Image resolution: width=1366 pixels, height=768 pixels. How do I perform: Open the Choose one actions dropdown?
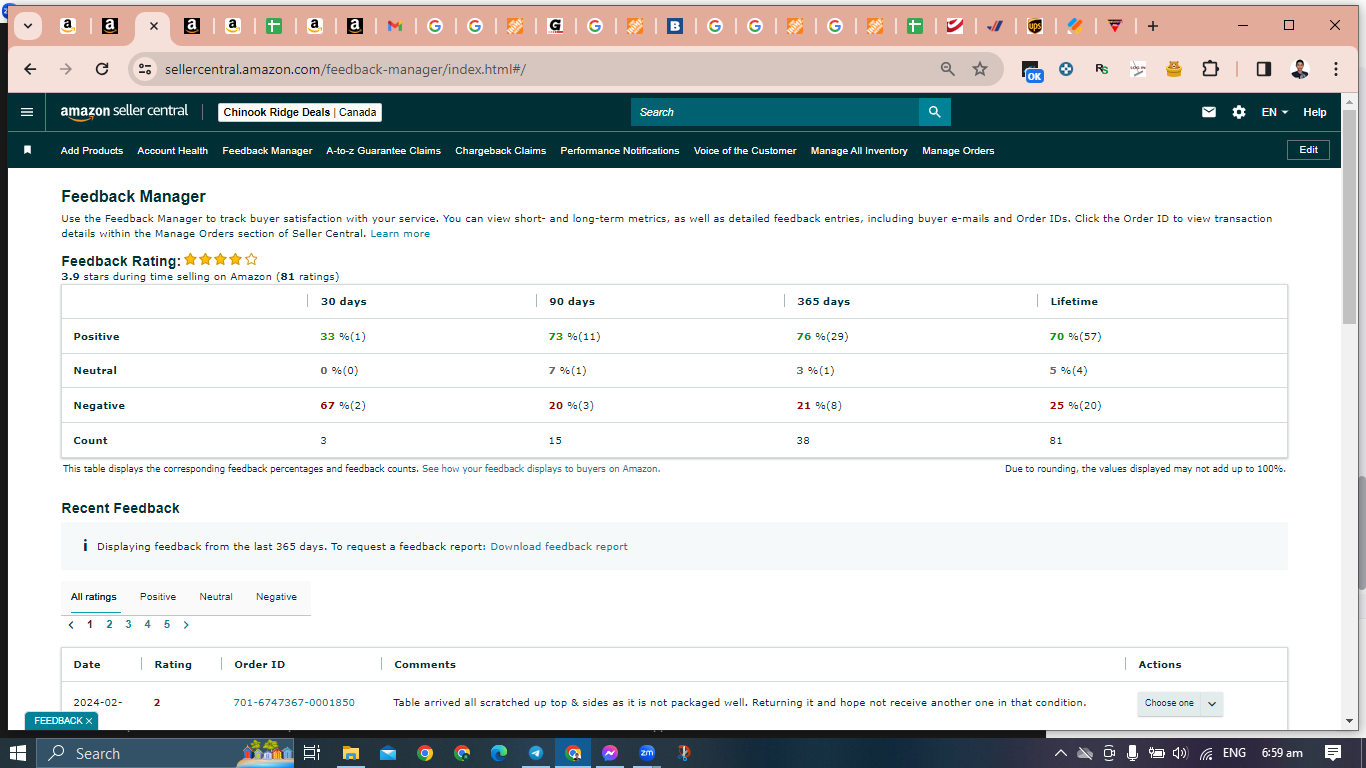click(x=1180, y=703)
